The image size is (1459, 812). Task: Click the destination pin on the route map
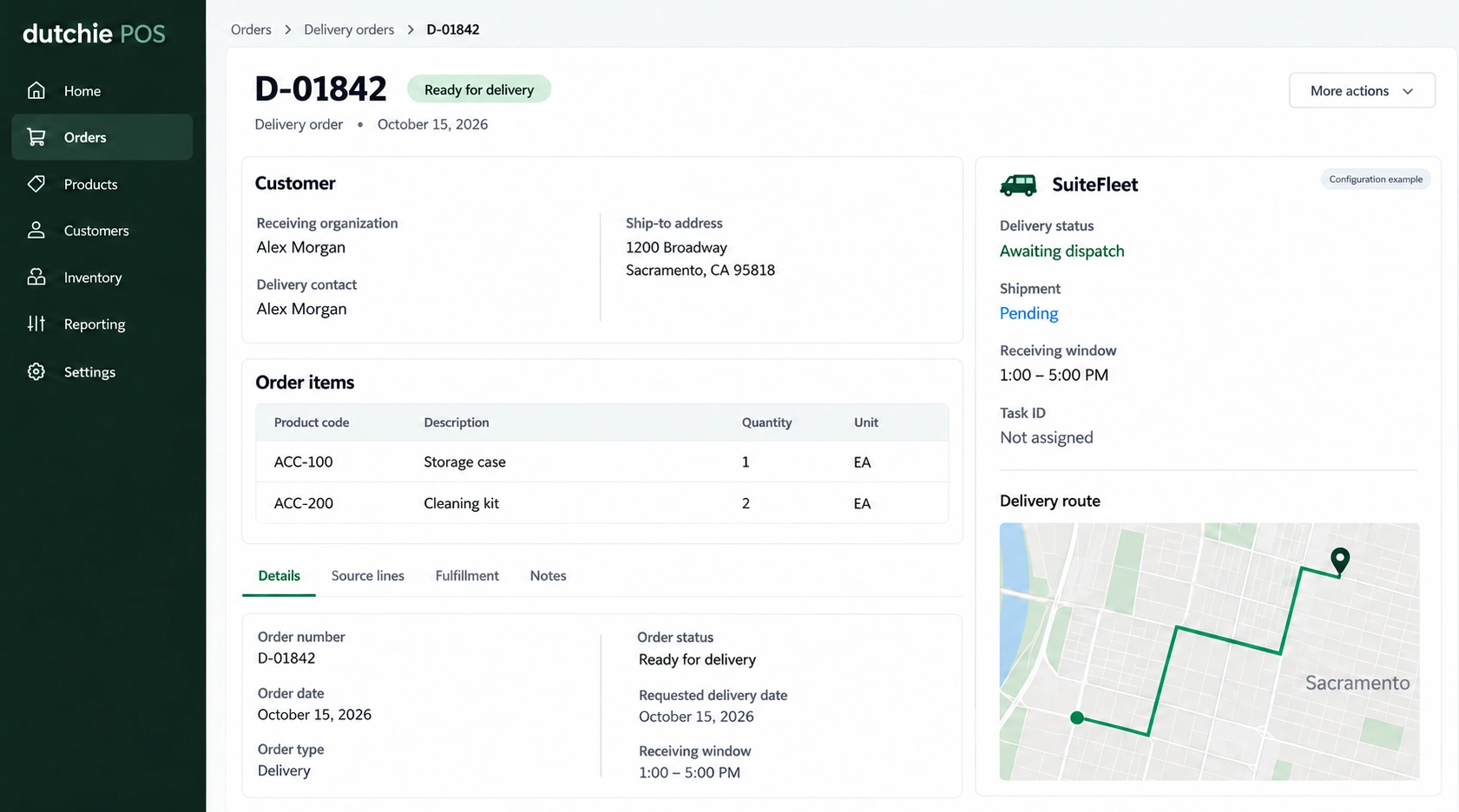coord(1340,560)
